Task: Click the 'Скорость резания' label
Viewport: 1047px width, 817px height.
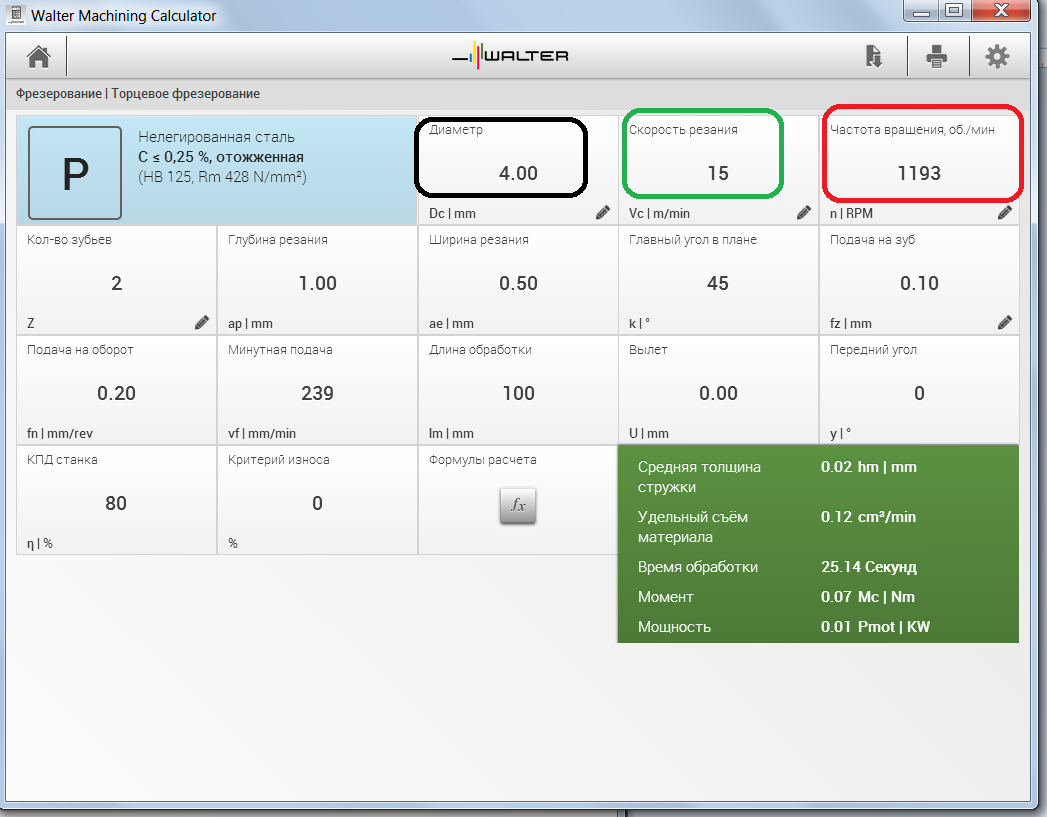Action: (683, 129)
